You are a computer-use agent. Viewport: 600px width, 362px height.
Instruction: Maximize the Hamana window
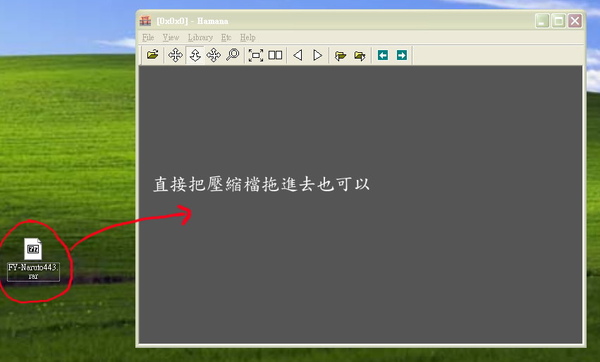(x=558, y=21)
